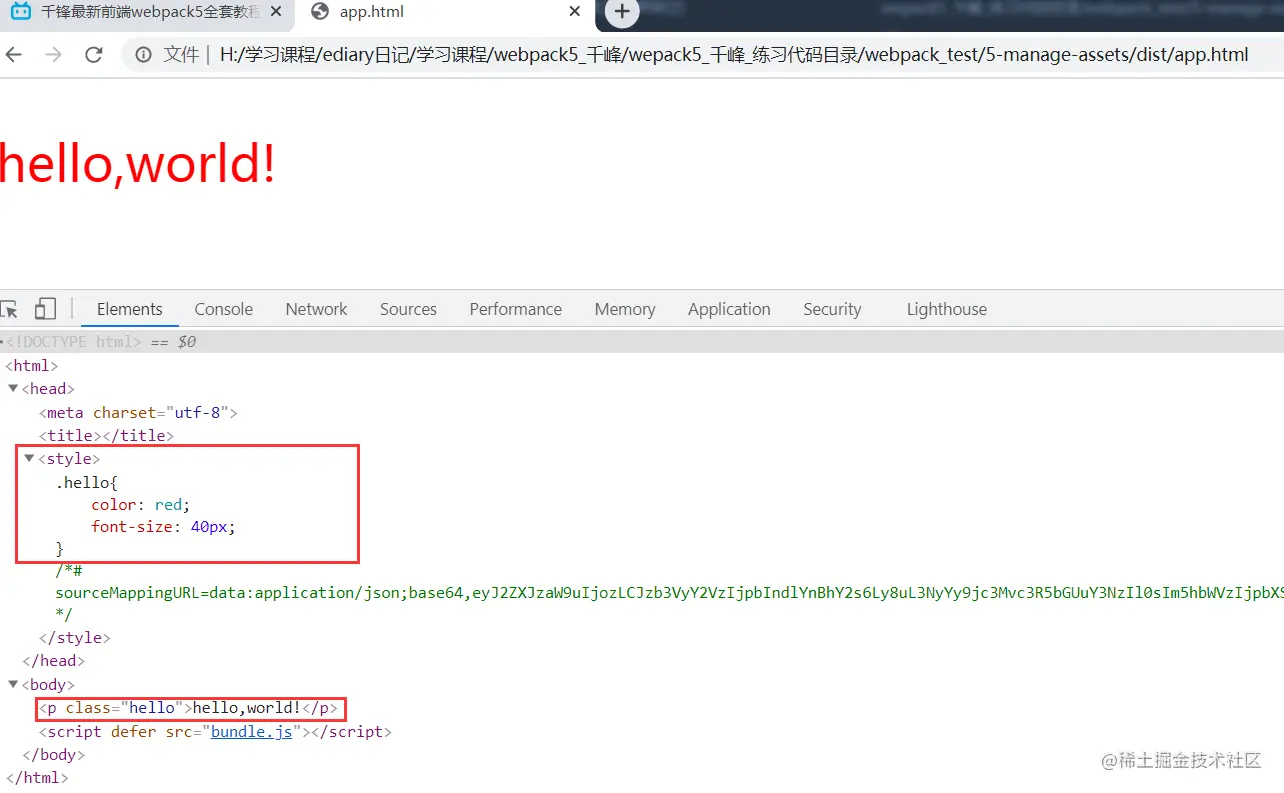Collapse the body node in DOM tree
The width and height of the screenshot is (1284, 793).
click(x=13, y=684)
